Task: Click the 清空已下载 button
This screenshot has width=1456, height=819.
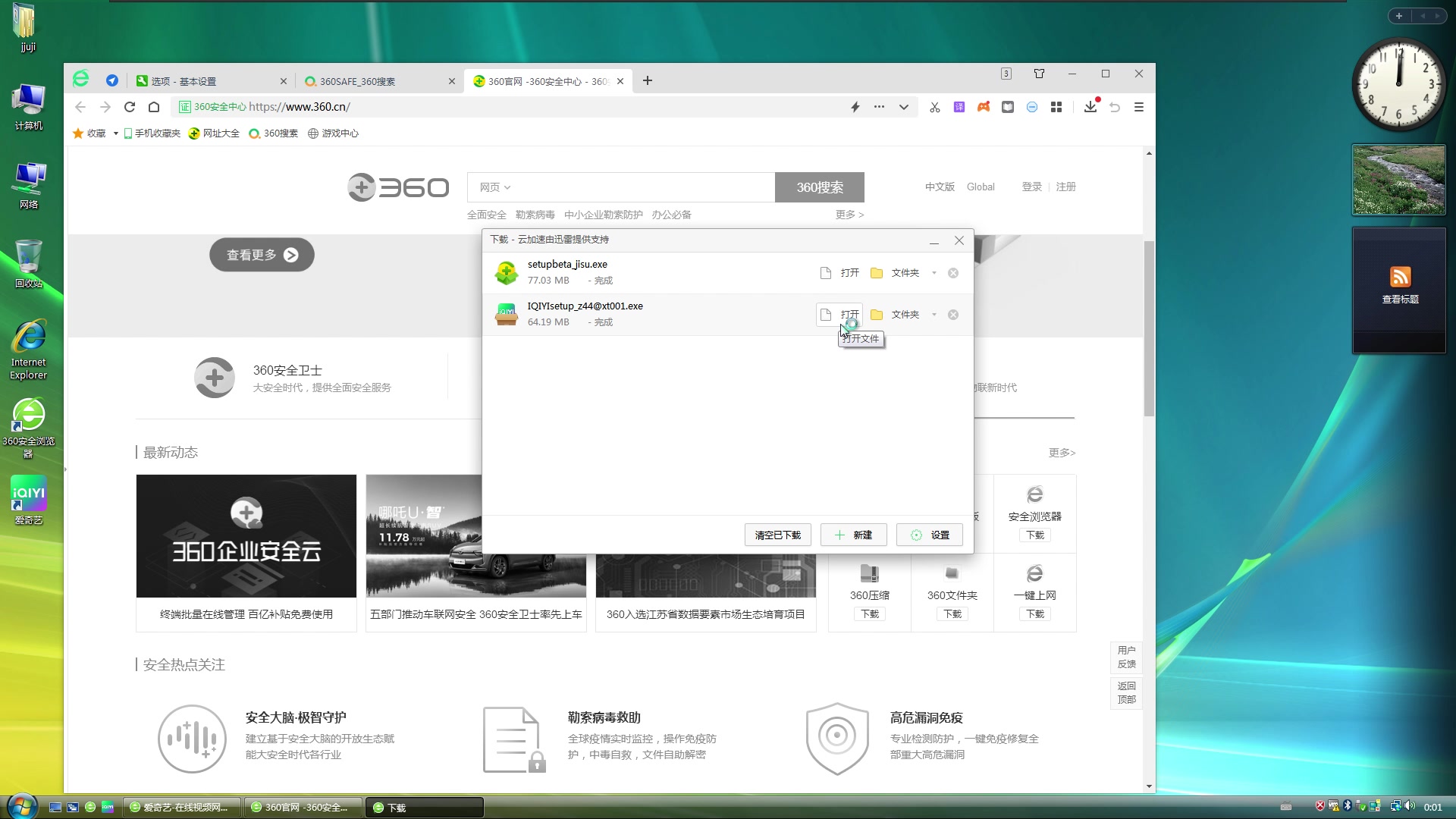Action: coord(777,535)
